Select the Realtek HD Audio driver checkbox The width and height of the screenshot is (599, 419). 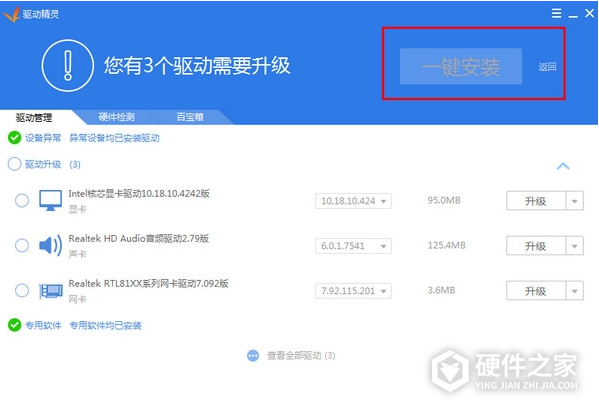pyautogui.click(x=22, y=245)
